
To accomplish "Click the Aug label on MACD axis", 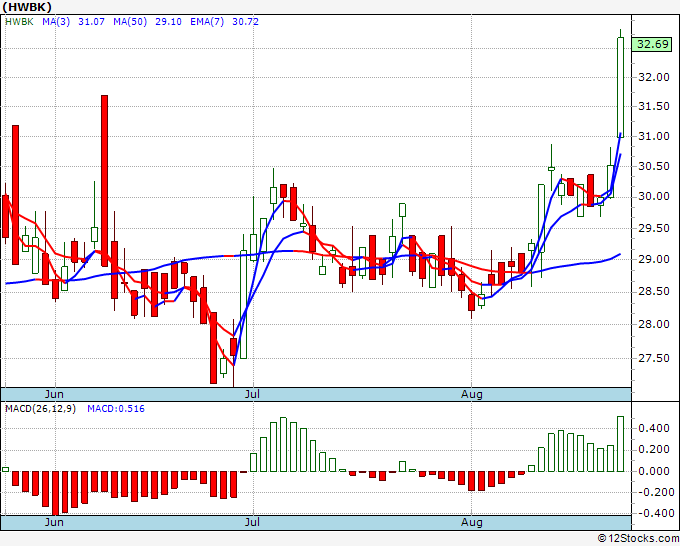I will coord(471,522).
